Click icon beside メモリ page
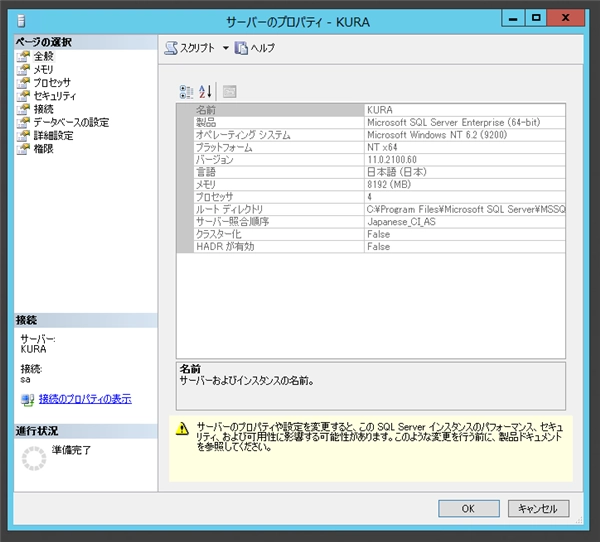 tap(23, 69)
